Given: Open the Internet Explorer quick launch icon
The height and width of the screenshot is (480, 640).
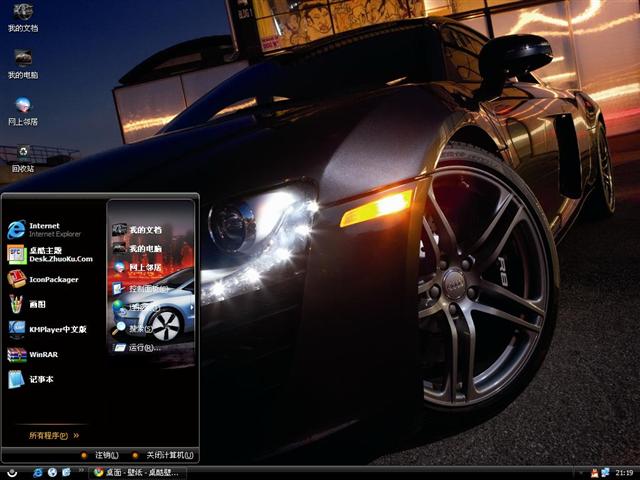Looking at the screenshot, I should [38, 473].
